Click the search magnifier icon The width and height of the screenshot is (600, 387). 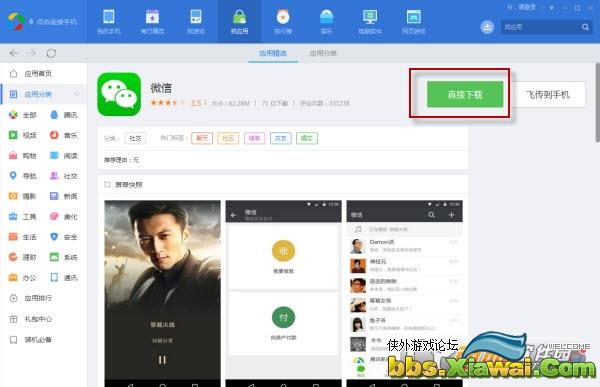[585, 27]
